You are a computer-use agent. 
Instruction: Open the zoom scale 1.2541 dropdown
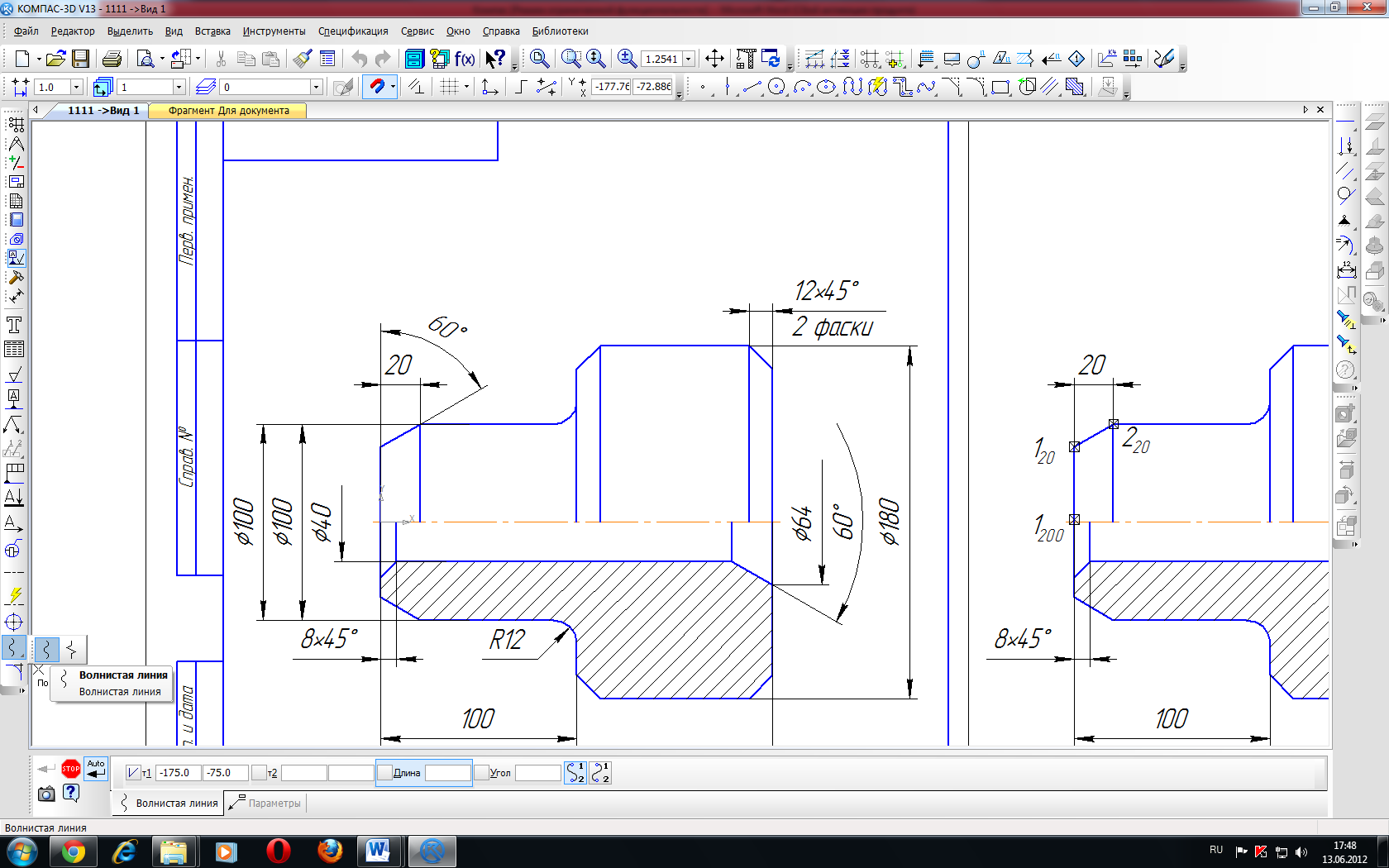688,60
